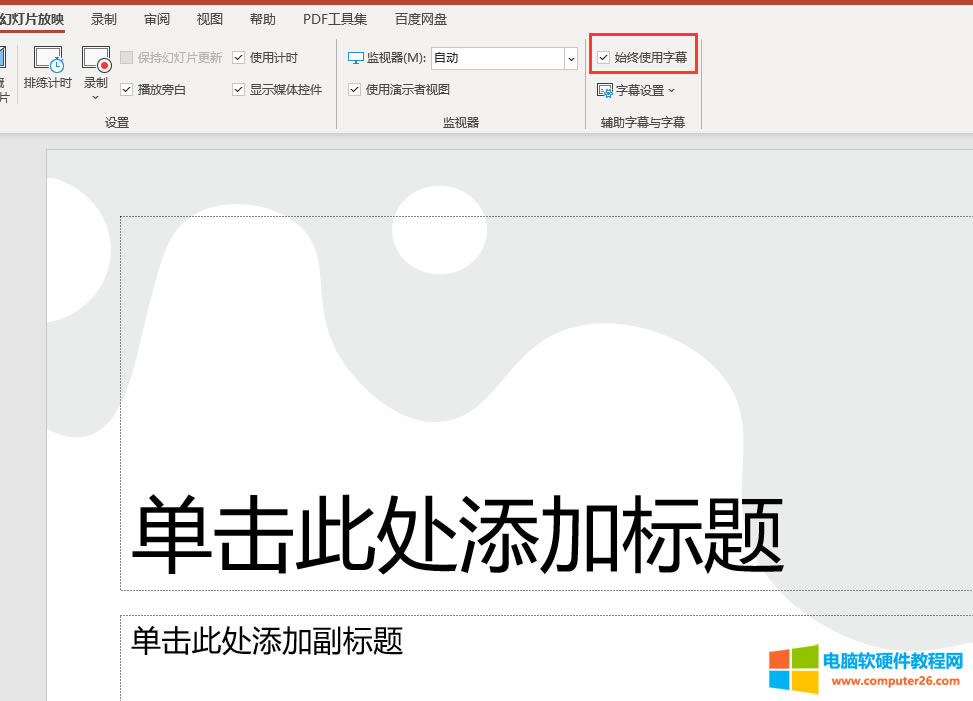
Task: Switch to the 审阅 ribbon tab
Action: coord(157,19)
